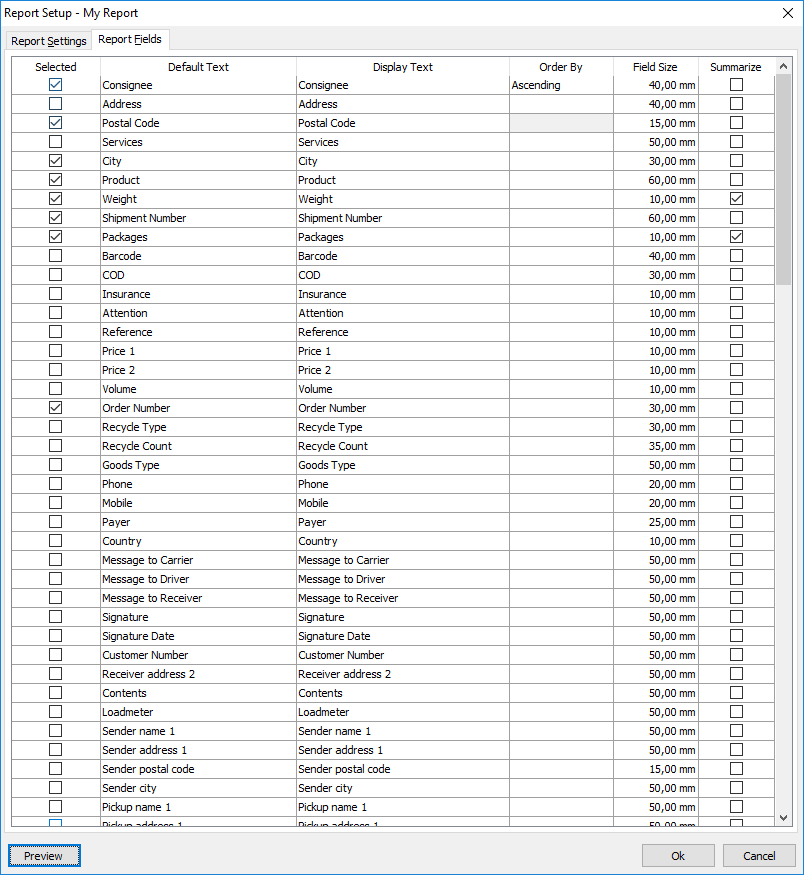Image resolution: width=804 pixels, height=875 pixels.
Task: Click the Default Text cell 'Contents'
Action: [199, 693]
